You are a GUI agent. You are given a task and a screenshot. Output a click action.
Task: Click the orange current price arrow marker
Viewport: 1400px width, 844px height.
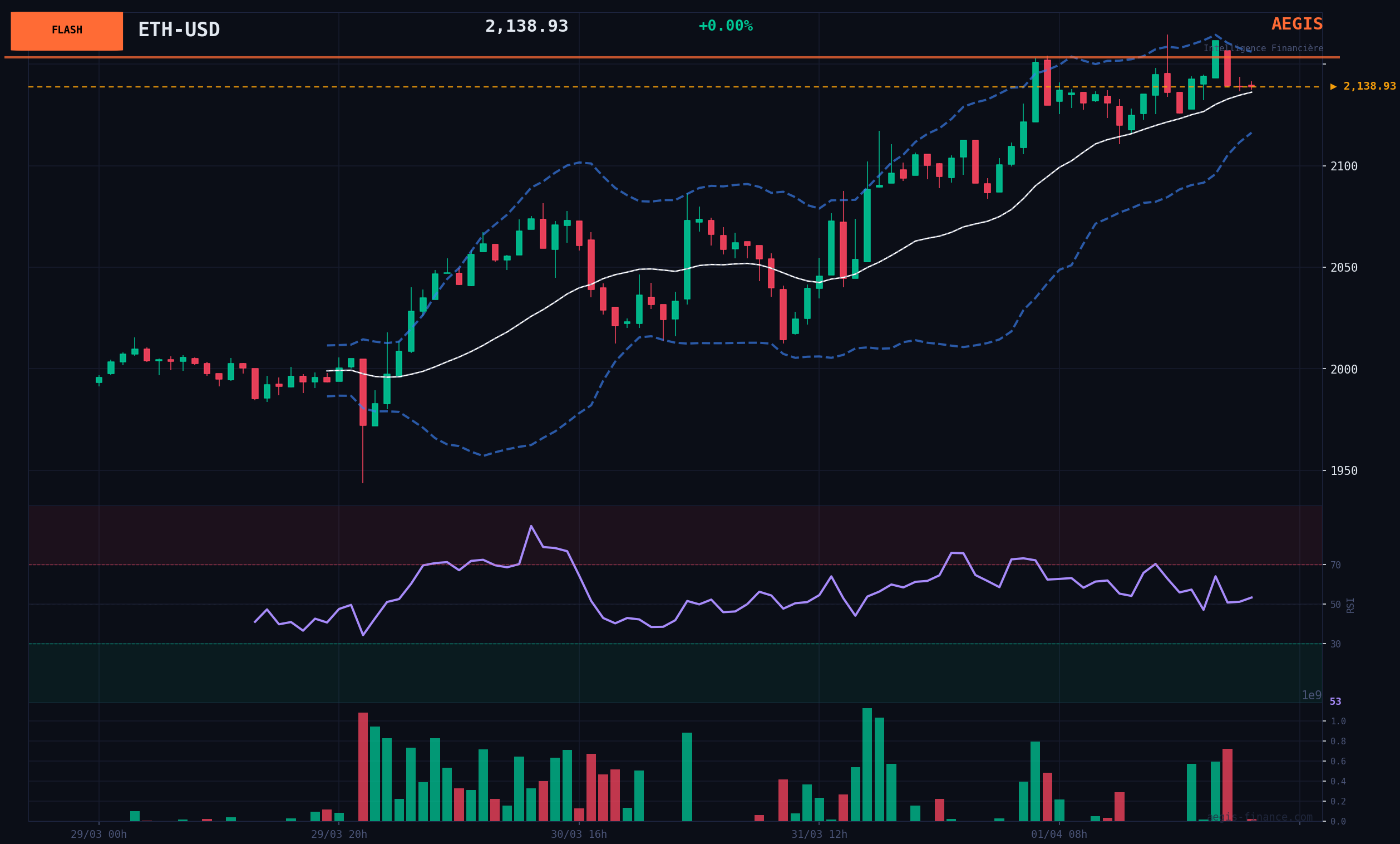click(1333, 86)
